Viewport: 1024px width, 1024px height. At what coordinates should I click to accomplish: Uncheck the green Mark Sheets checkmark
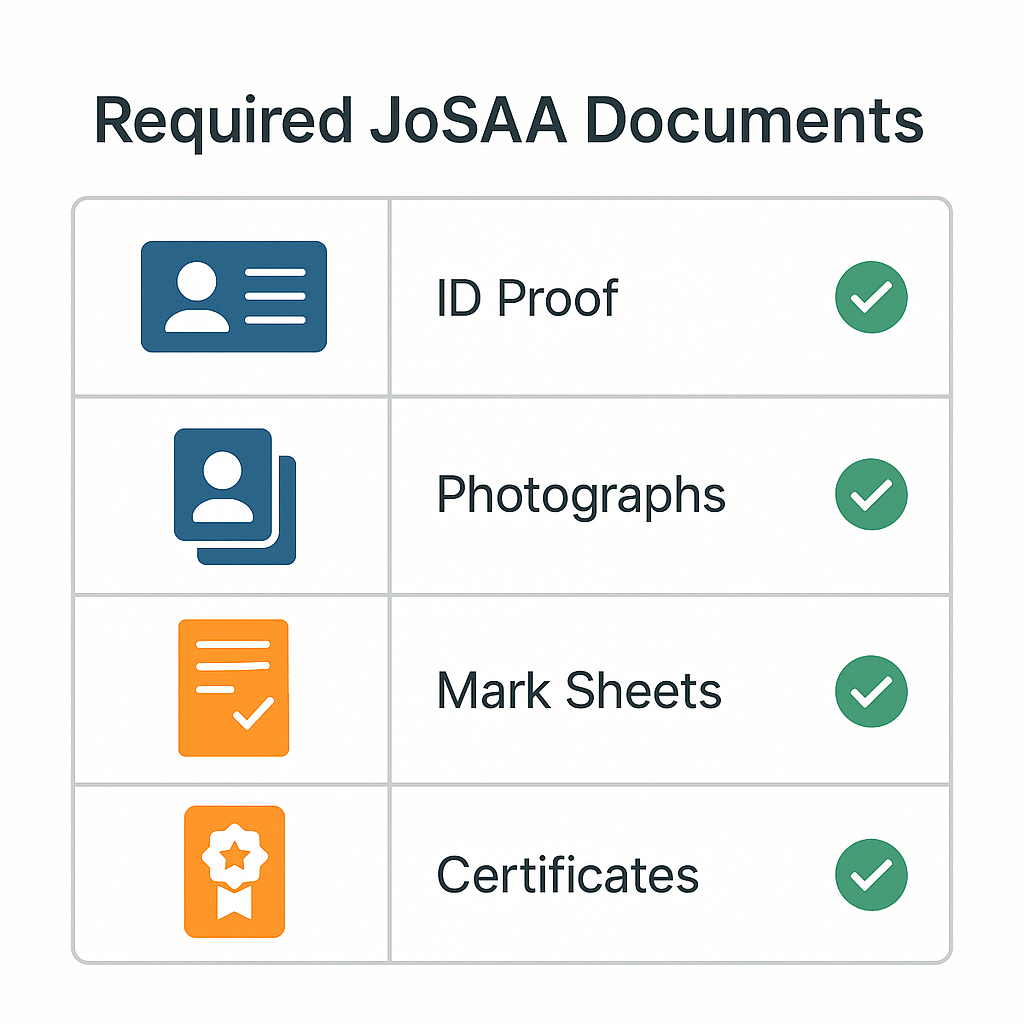point(871,691)
